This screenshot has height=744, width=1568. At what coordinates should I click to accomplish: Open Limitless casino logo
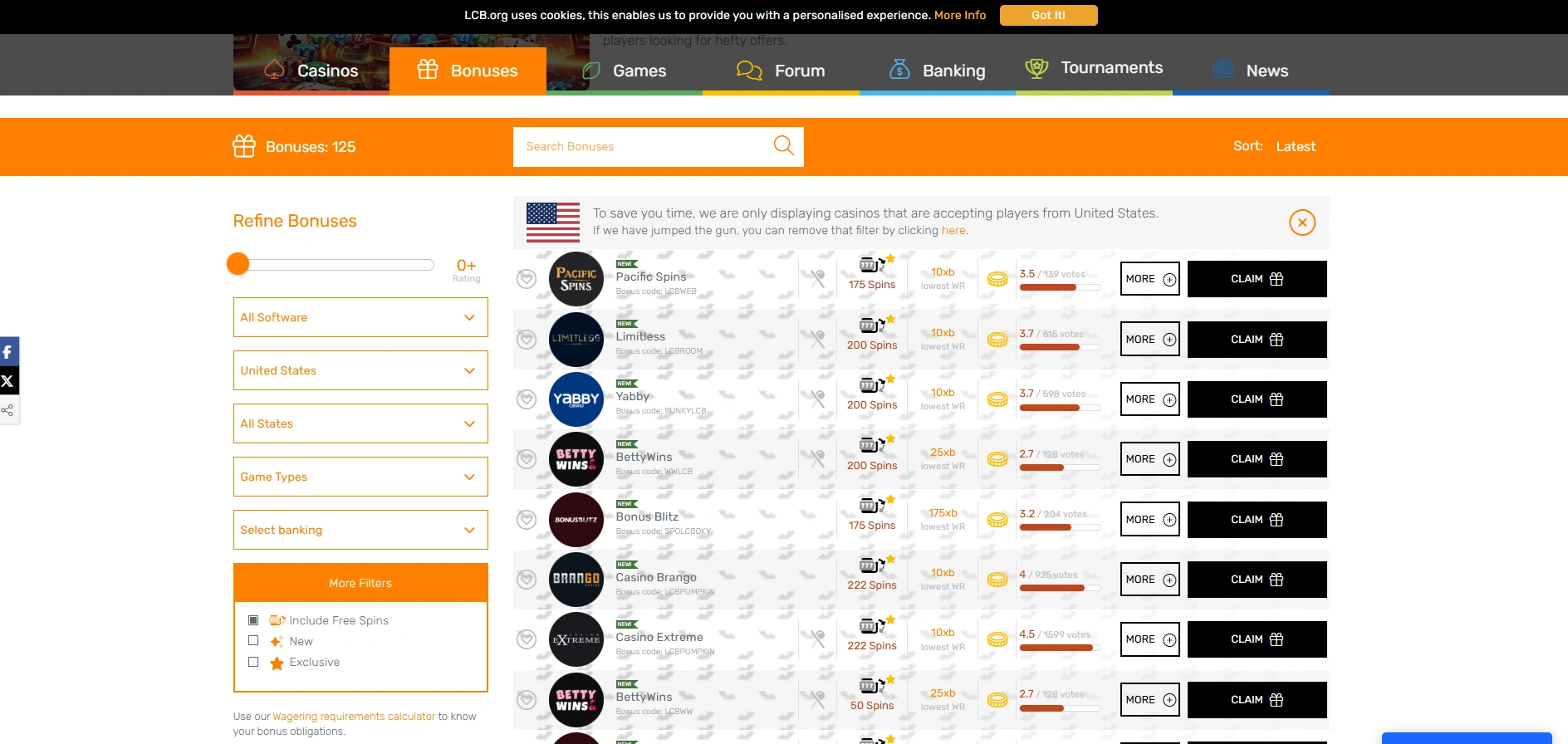pos(576,340)
